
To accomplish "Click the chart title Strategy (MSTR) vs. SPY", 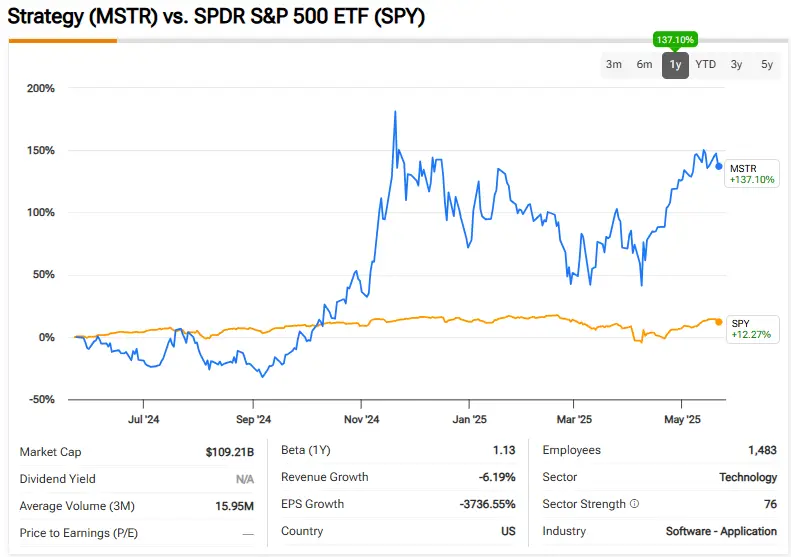I will coord(216,16).
